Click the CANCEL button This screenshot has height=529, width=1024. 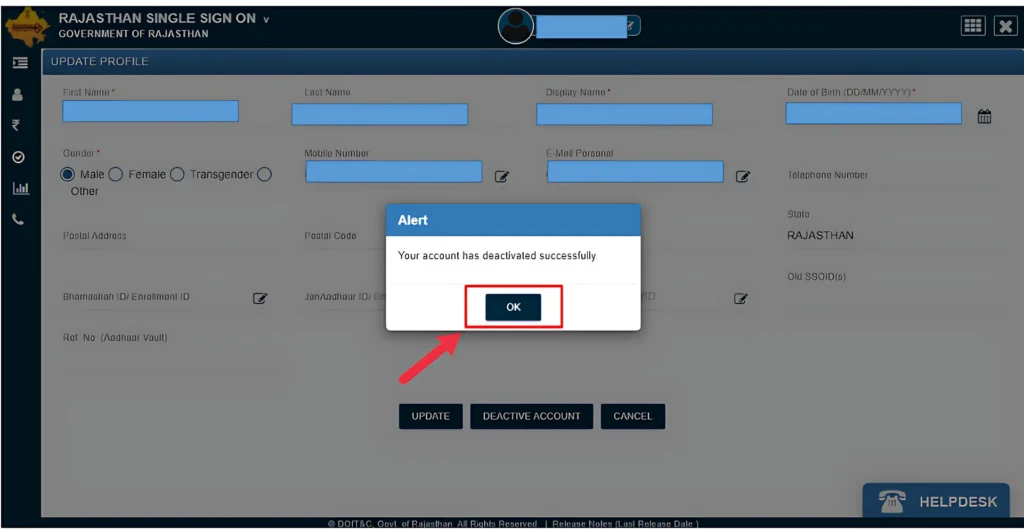click(632, 416)
